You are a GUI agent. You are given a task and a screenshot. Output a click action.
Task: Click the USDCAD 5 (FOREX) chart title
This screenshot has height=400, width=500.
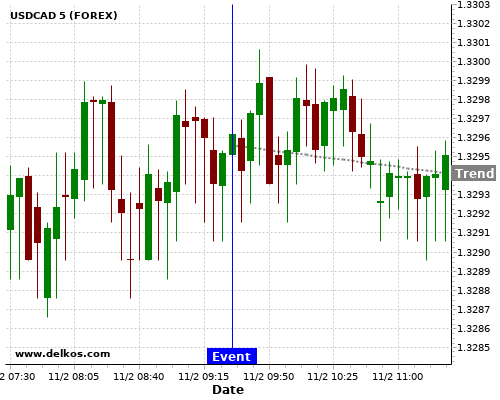(x=64, y=16)
